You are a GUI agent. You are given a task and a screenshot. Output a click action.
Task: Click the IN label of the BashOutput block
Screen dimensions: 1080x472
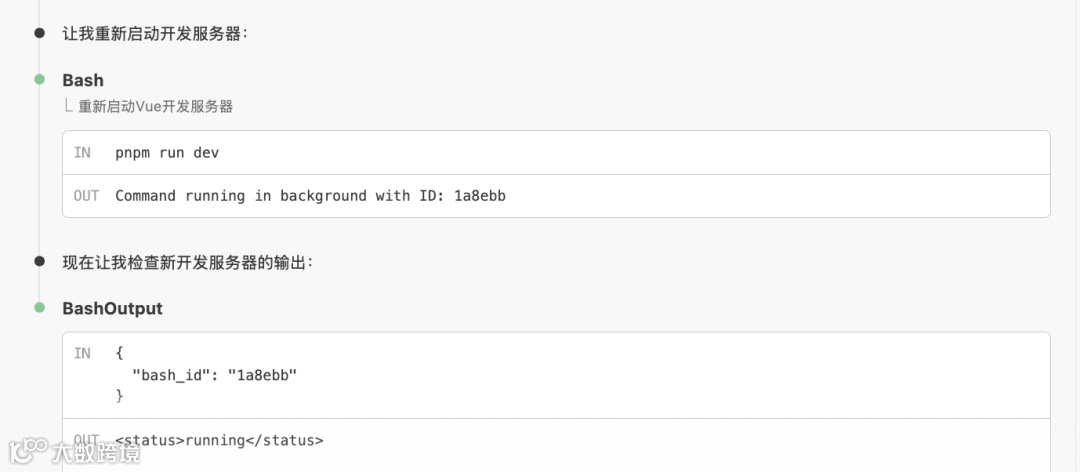click(82, 353)
